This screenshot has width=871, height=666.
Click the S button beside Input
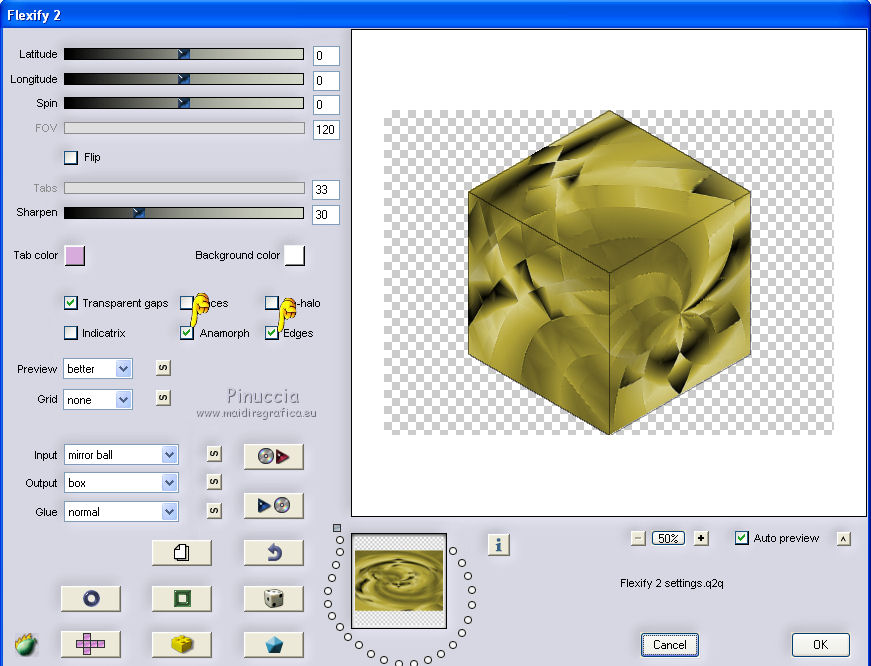click(214, 454)
